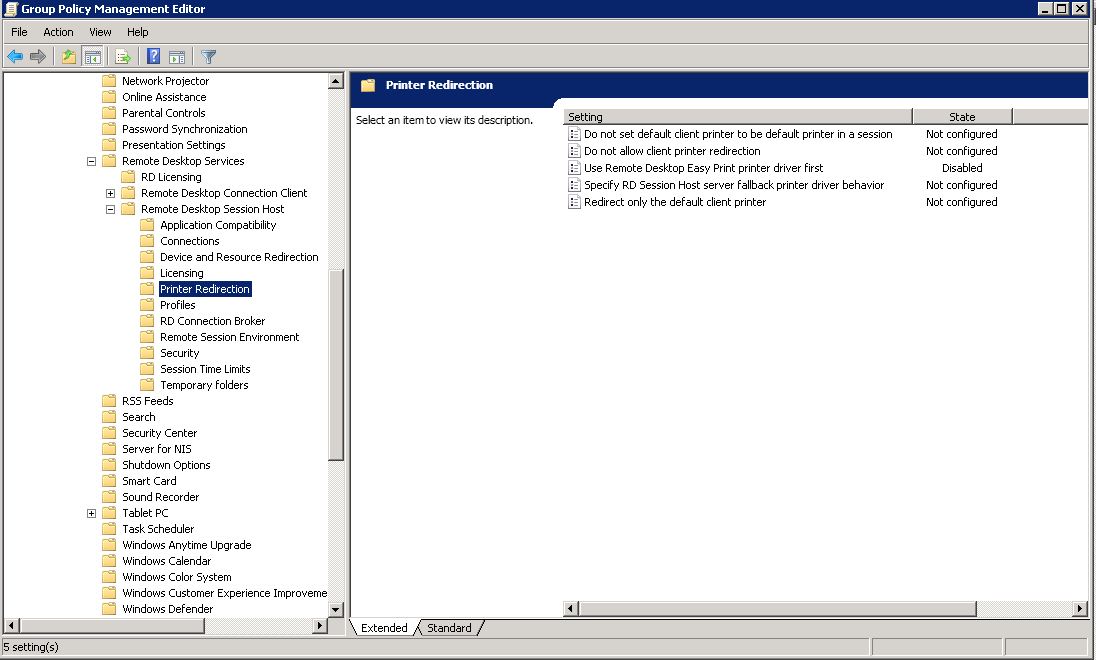Click policy icon beside Specify RD Session Host fallback
The width and height of the screenshot is (1096, 660).
575,185
